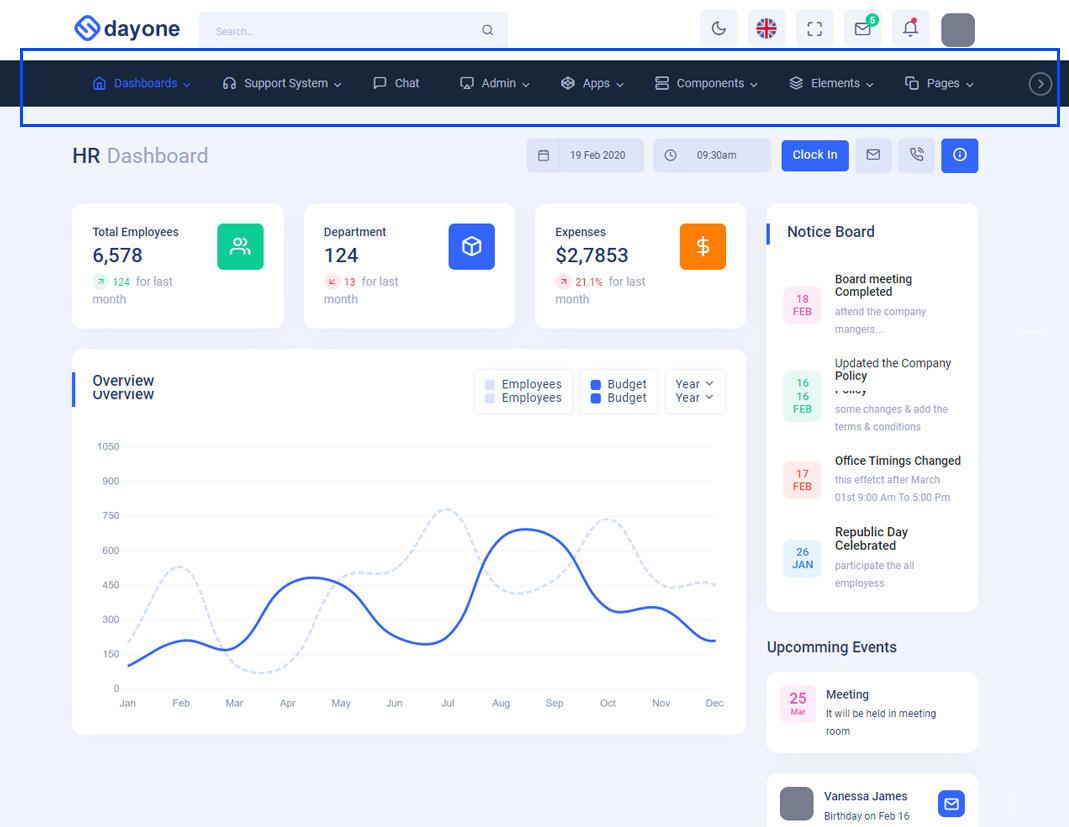The image size is (1069, 827).
Task: Open the Year dropdown in Overview
Action: pyautogui.click(x=694, y=391)
